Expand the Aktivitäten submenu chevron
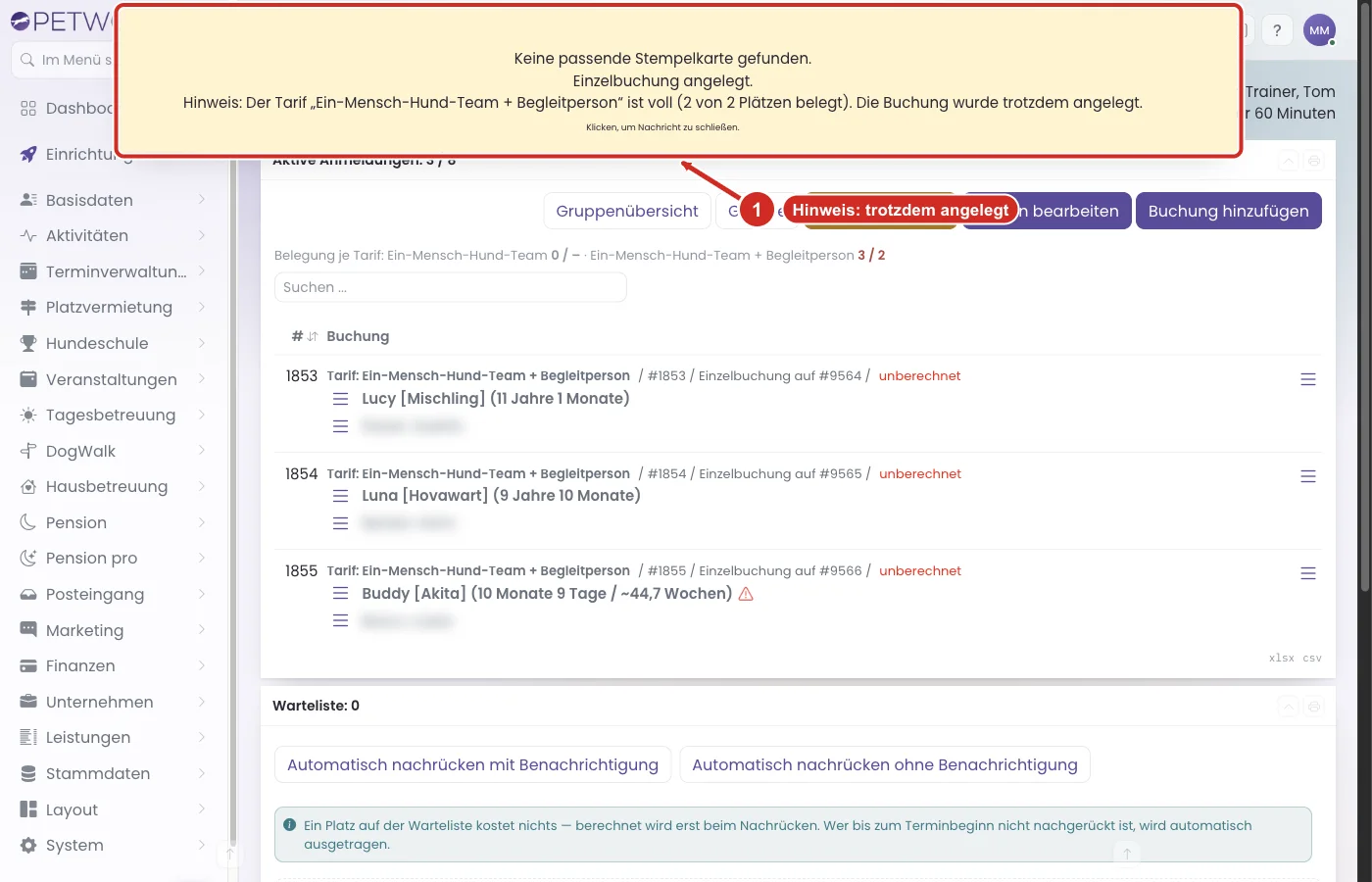Screen dimensions: 1372x882 [201, 235]
